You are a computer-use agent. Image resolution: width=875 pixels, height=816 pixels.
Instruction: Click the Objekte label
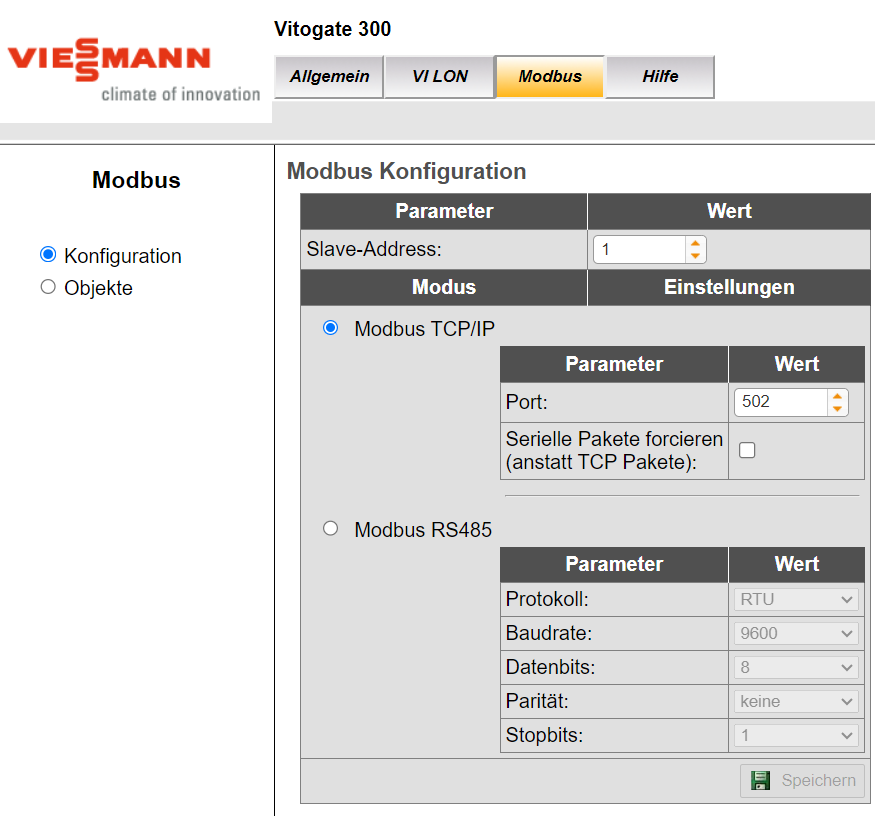98,288
